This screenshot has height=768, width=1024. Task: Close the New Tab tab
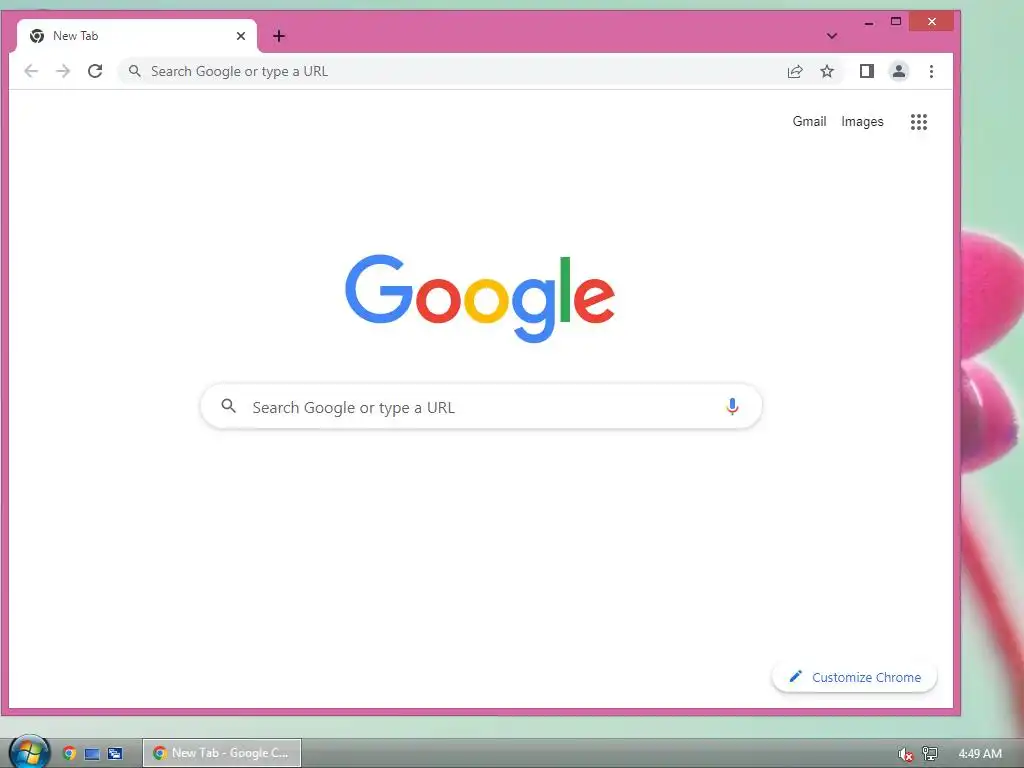coord(241,36)
